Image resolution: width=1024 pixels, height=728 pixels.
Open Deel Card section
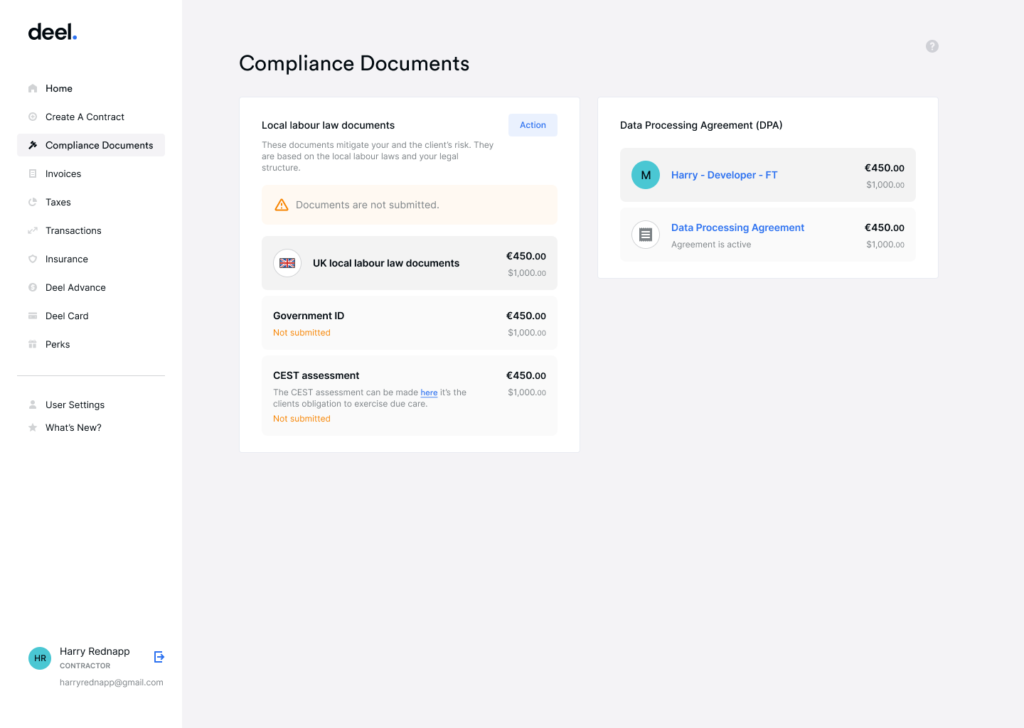pos(91,316)
